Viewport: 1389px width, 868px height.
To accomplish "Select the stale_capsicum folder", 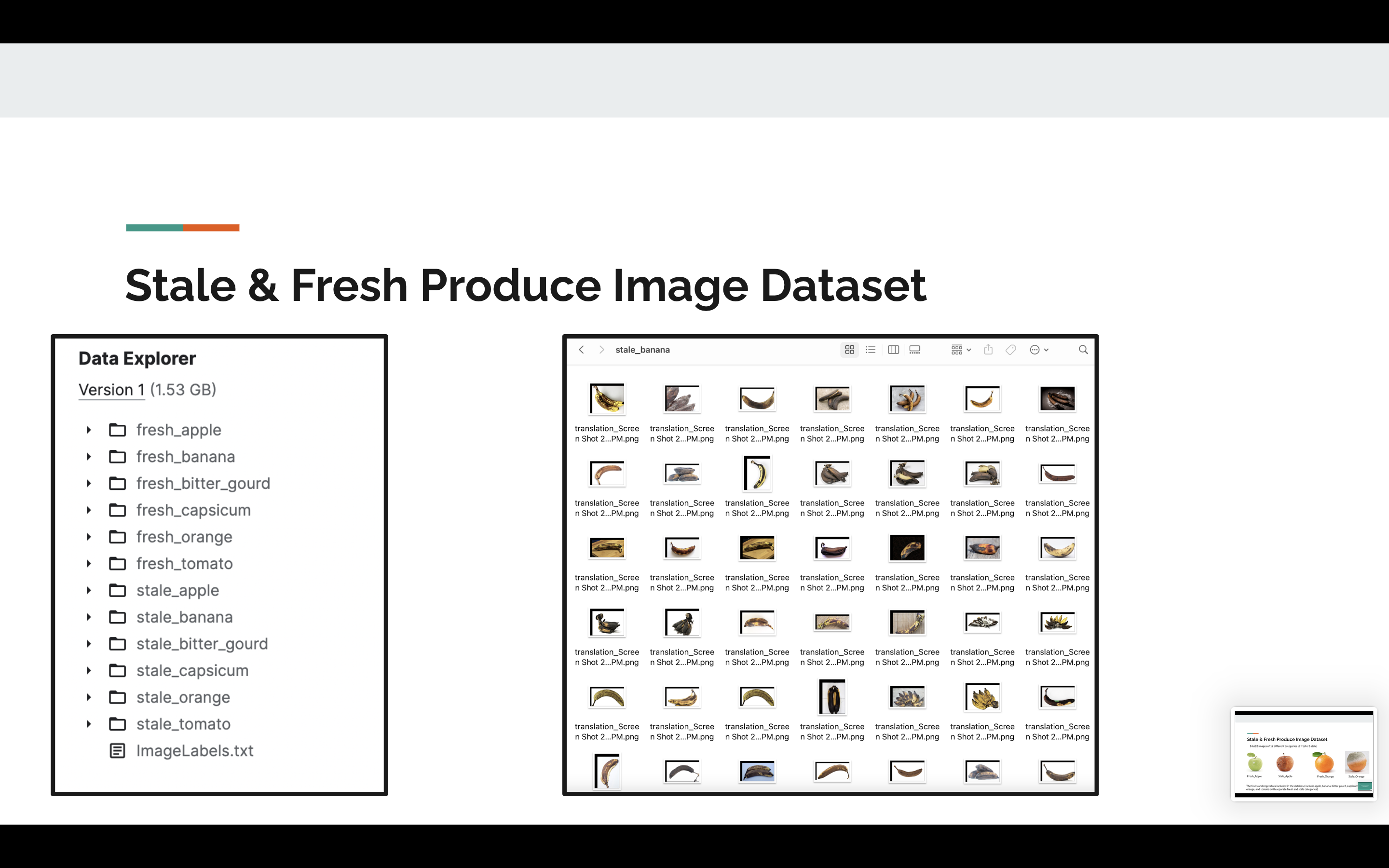I will pos(191,670).
